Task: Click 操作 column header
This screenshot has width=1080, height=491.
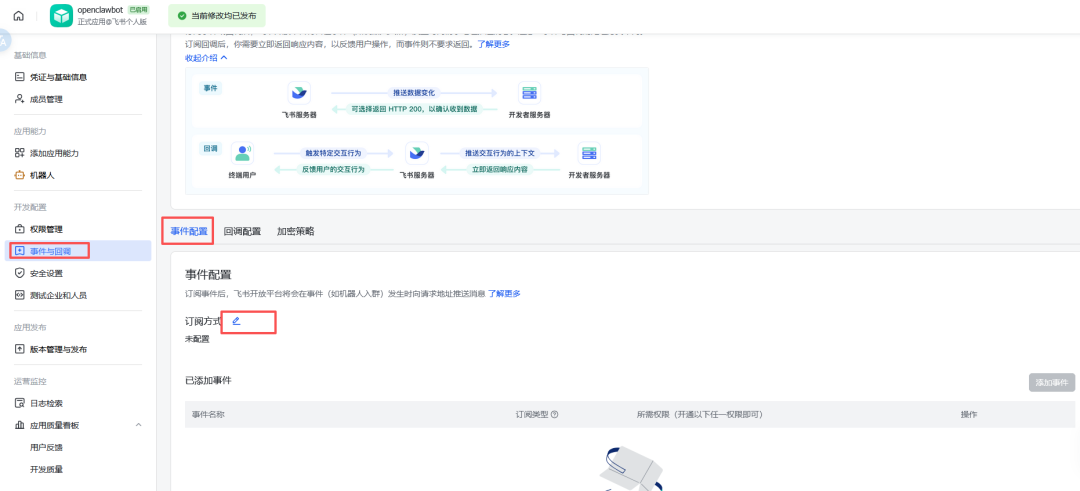Action: point(969,415)
